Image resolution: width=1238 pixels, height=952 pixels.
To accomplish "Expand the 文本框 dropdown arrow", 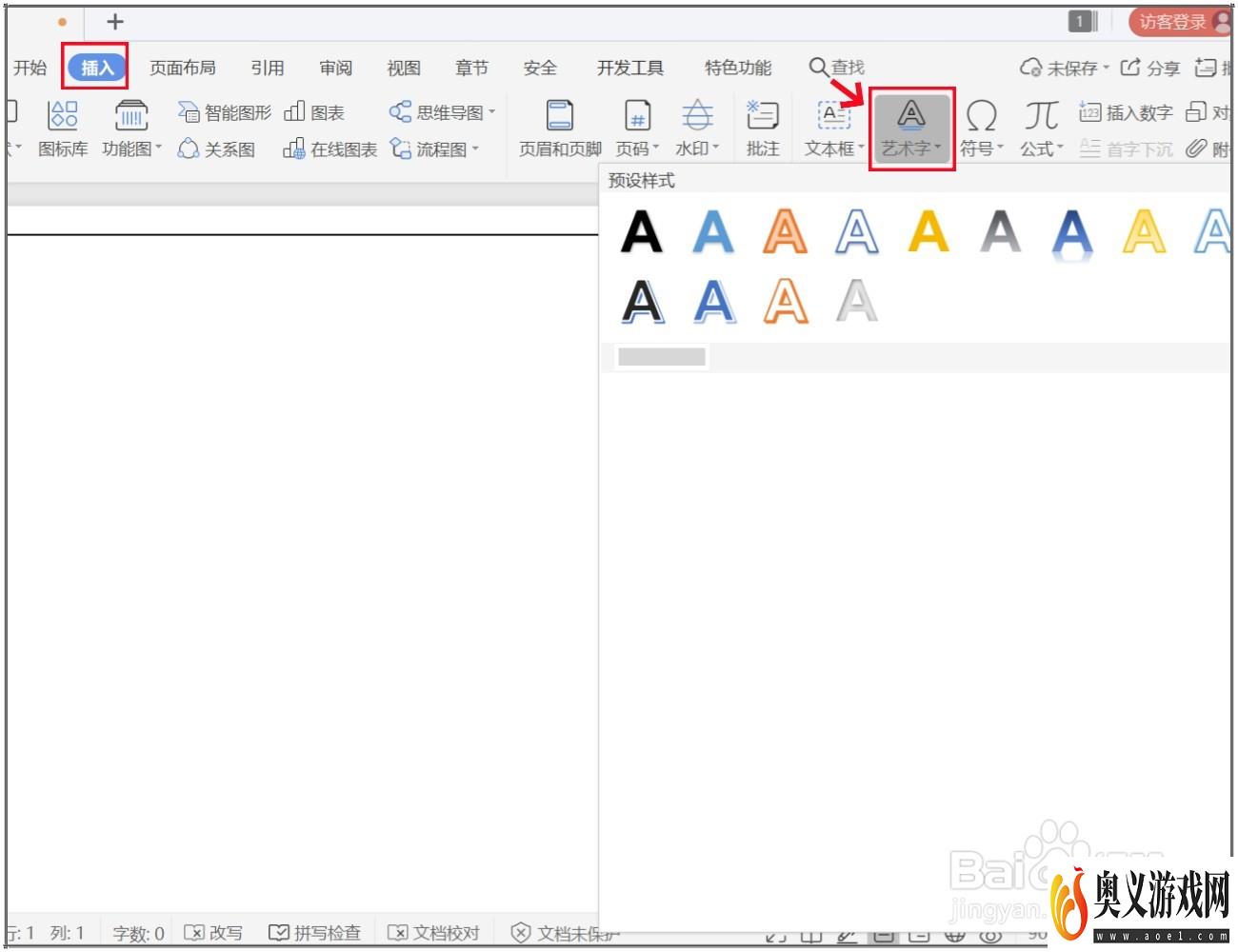I will point(860,149).
